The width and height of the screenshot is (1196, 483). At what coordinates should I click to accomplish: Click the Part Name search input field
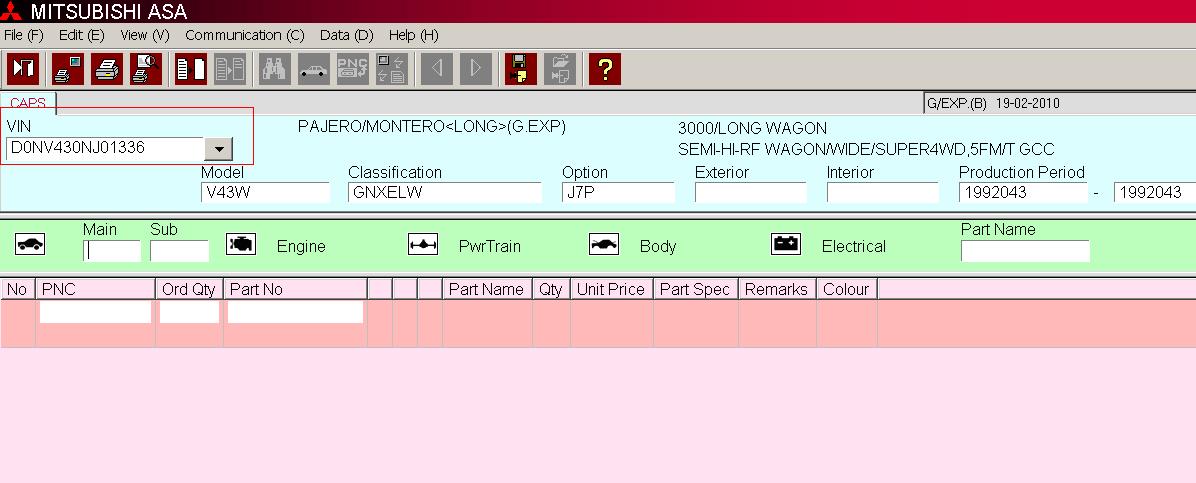tap(1024, 251)
